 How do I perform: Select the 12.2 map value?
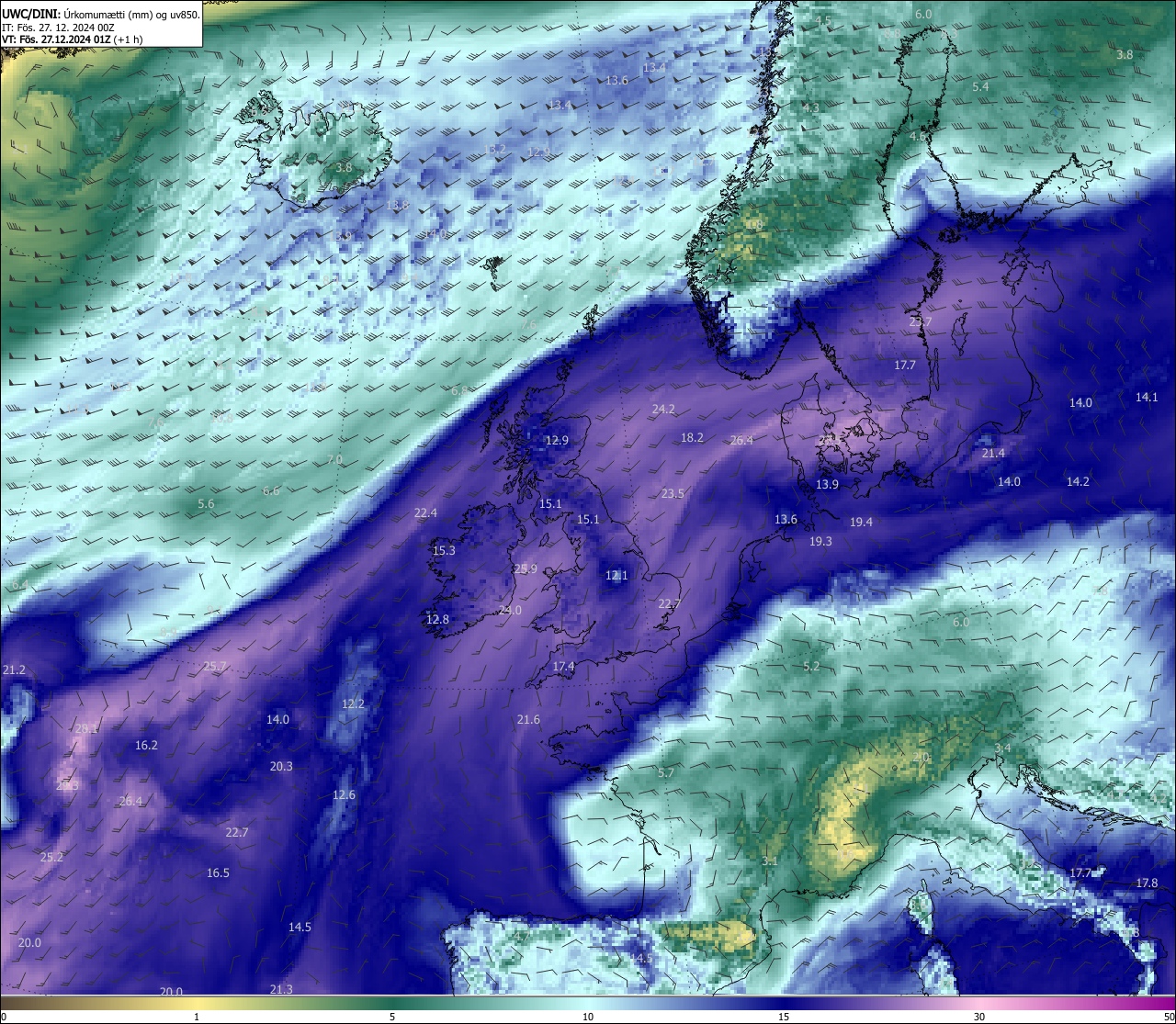[353, 703]
